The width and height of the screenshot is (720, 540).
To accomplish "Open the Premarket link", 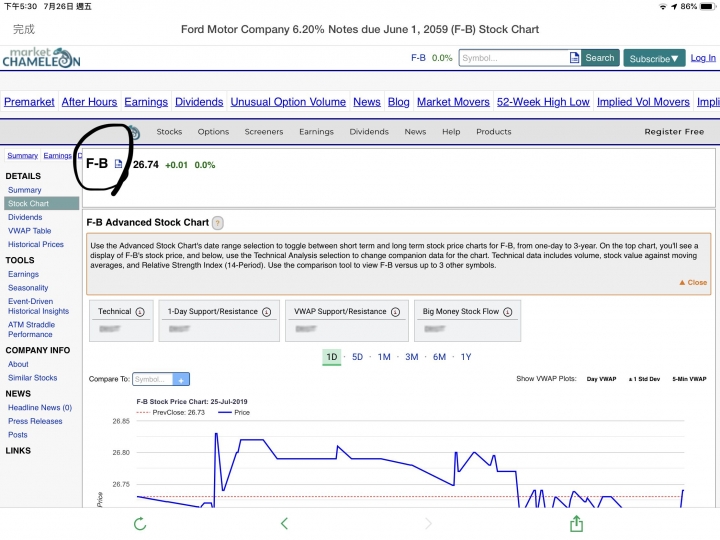I will pyautogui.click(x=29, y=102).
